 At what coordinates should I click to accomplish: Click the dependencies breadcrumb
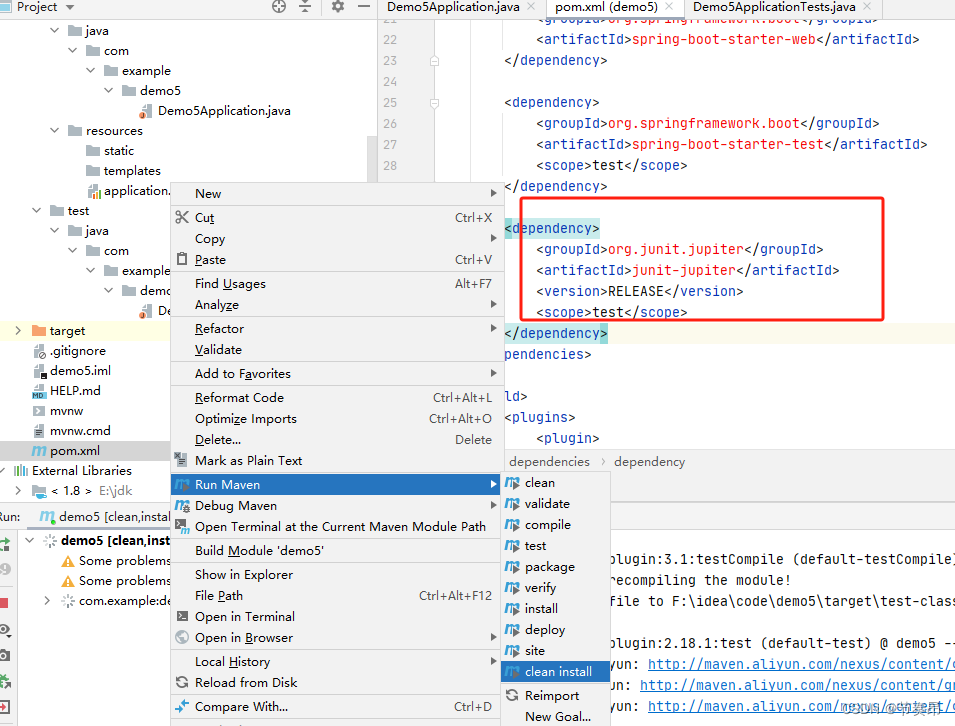point(549,462)
